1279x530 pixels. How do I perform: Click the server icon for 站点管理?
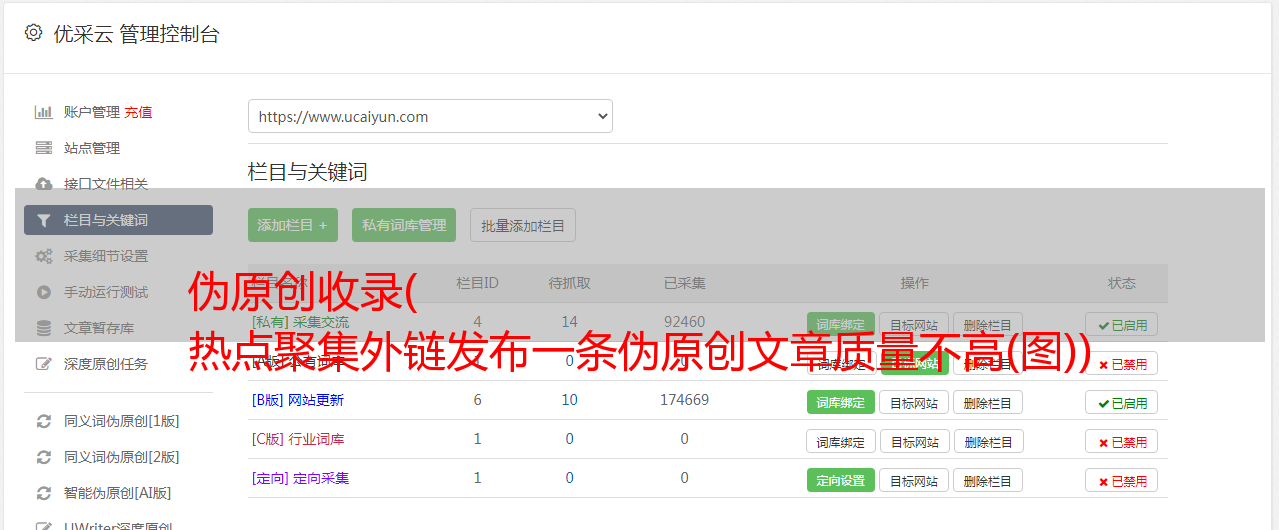coord(43,148)
